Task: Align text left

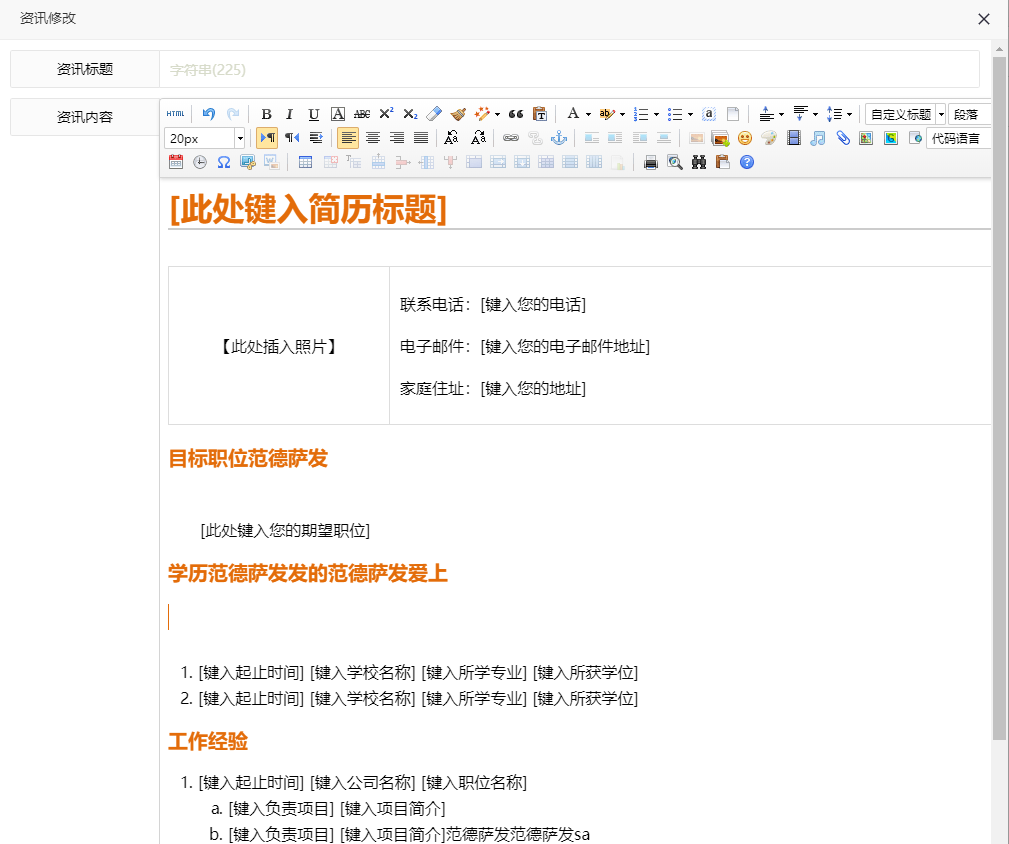Action: tap(348, 138)
